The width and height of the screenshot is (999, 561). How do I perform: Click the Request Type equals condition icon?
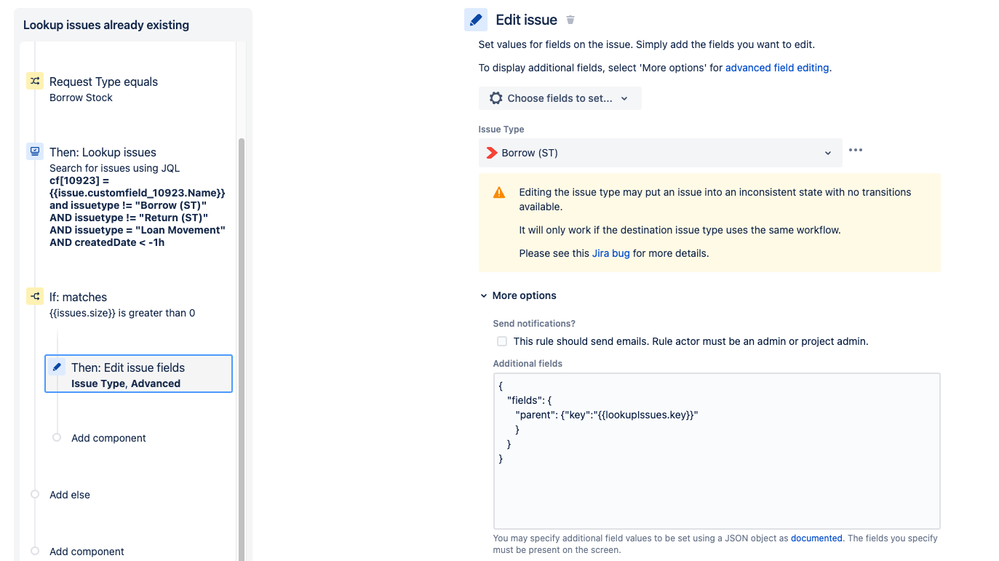click(x=35, y=81)
